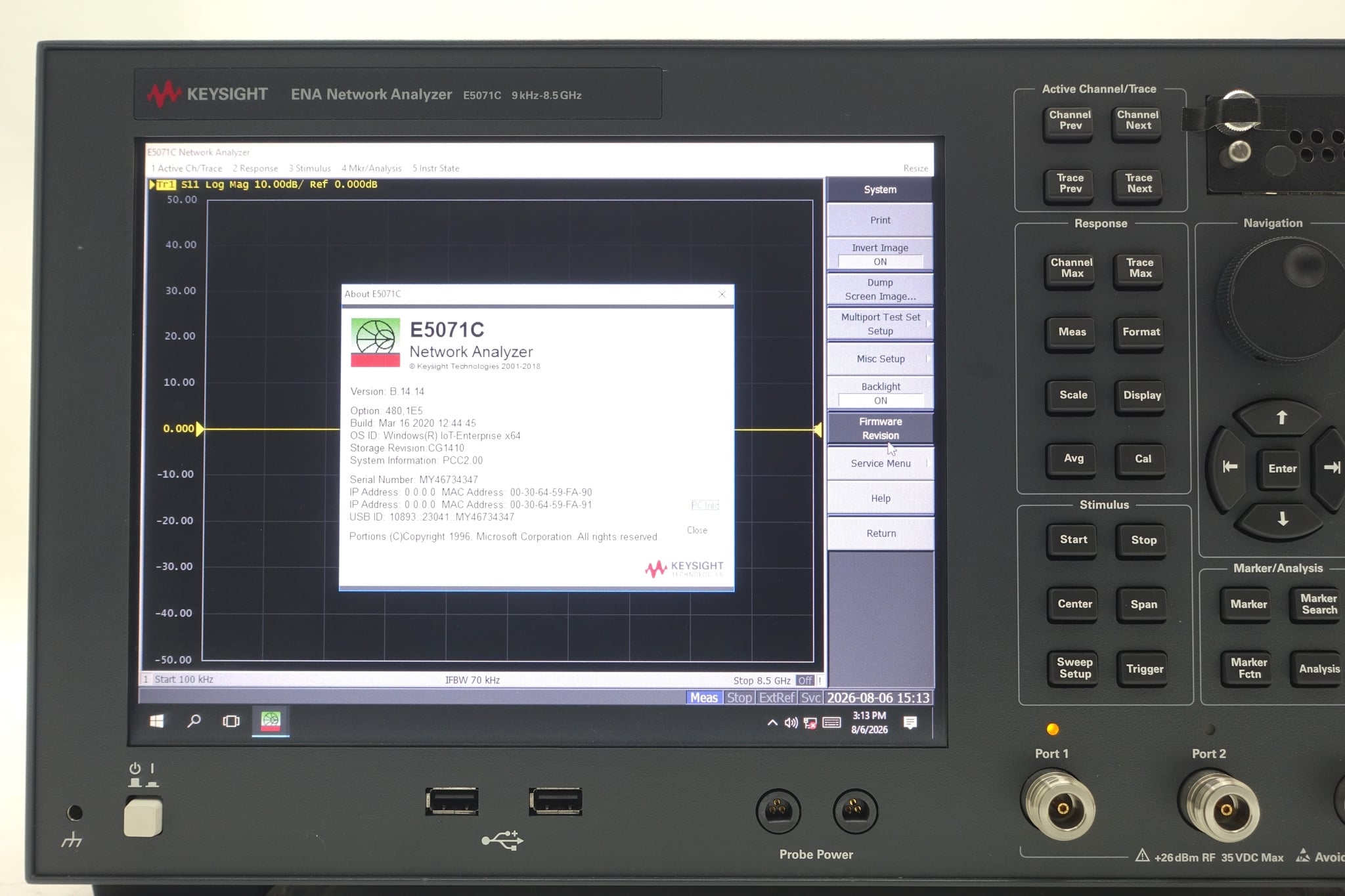The width and height of the screenshot is (1345, 896).
Task: Open the volume speaker tray icon
Action: click(791, 723)
